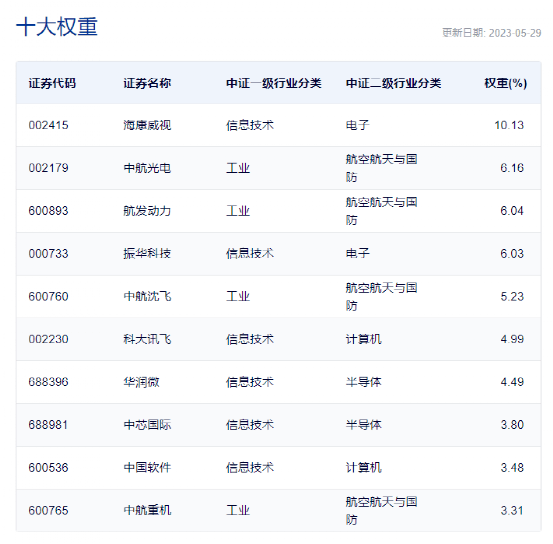Click weight value 6.04
This screenshot has height=544, width=553.
tap(512, 211)
